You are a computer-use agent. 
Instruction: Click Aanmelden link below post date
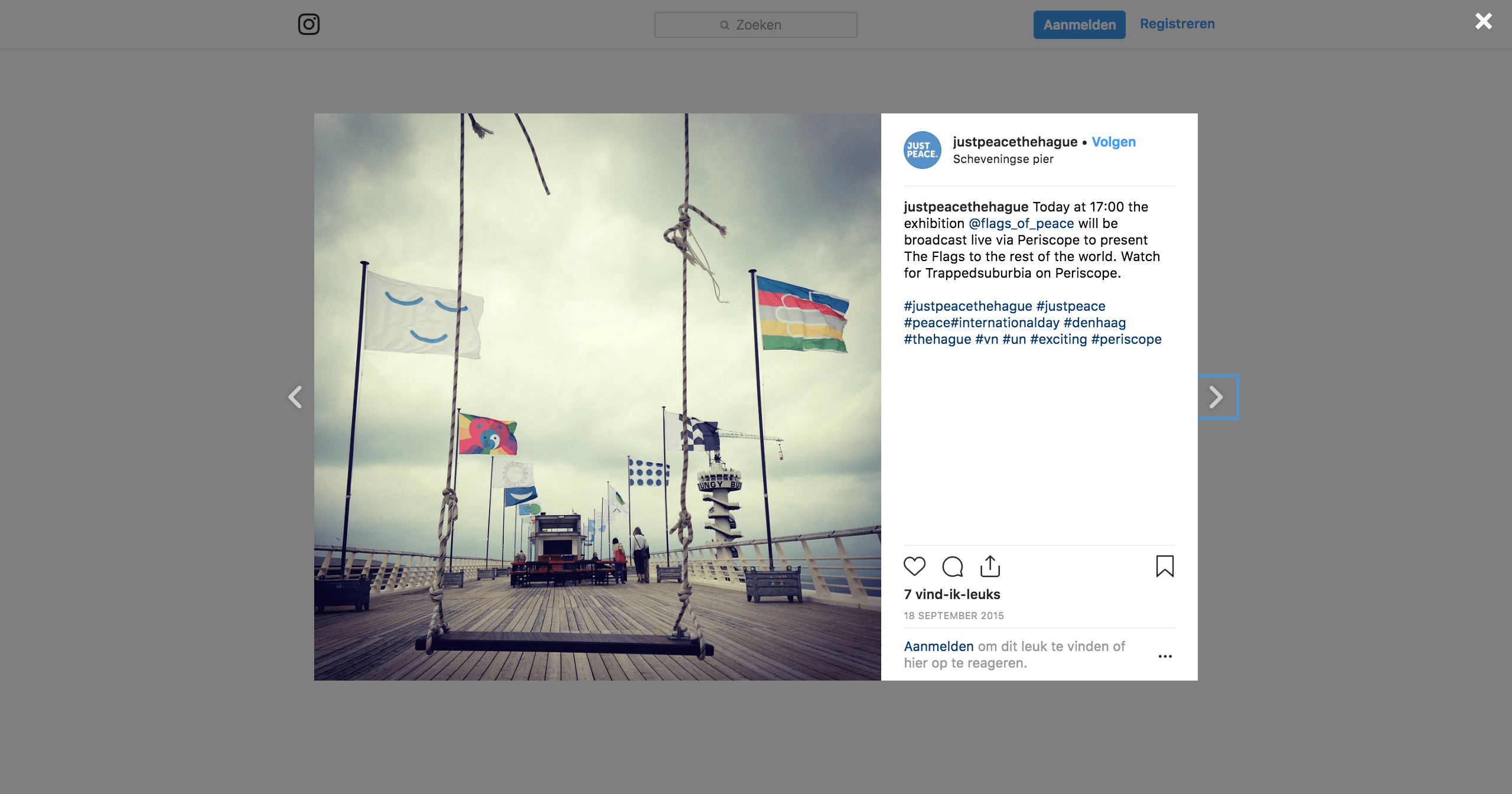pos(939,646)
